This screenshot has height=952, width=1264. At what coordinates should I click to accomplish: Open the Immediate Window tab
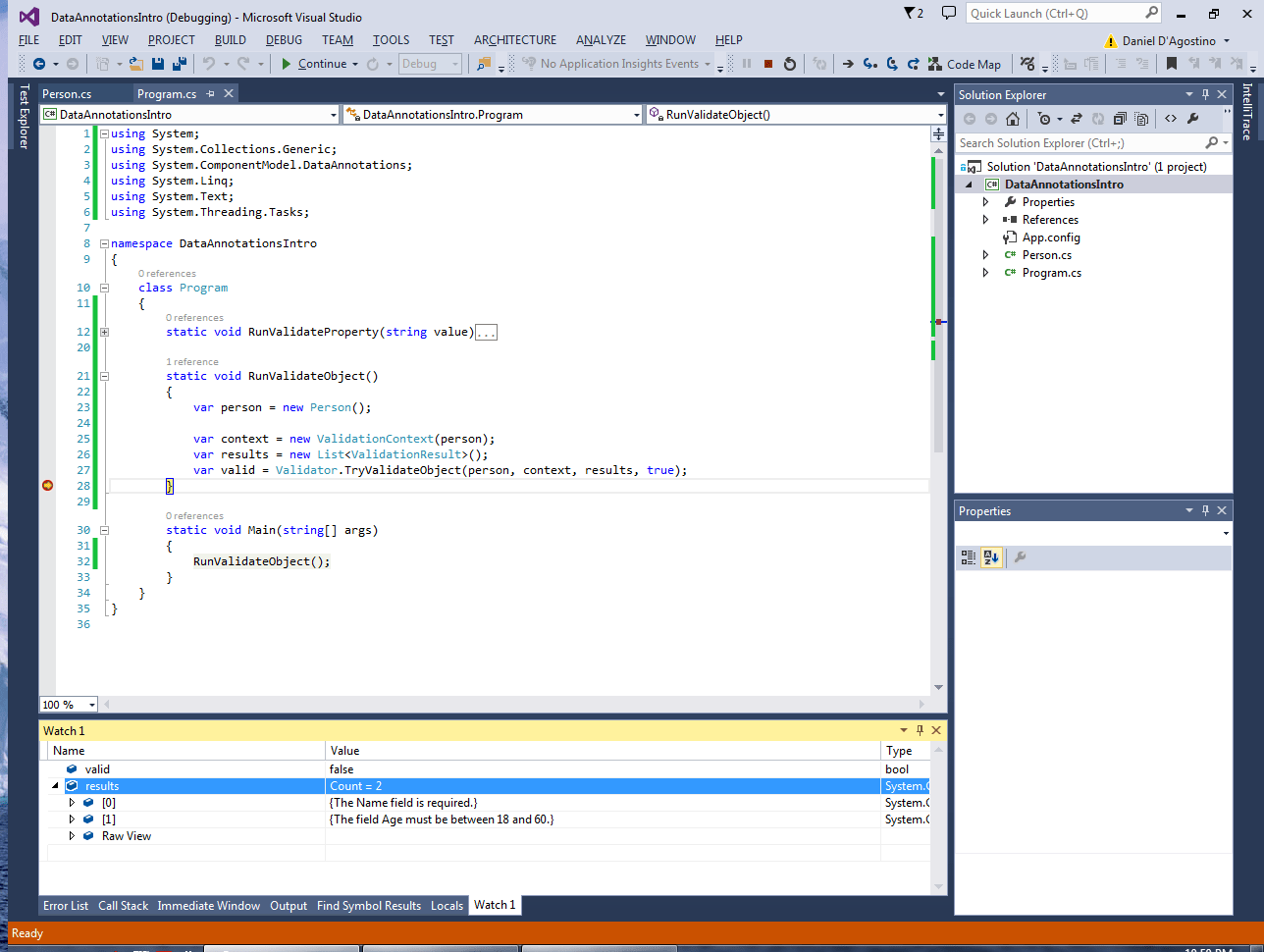(x=209, y=906)
